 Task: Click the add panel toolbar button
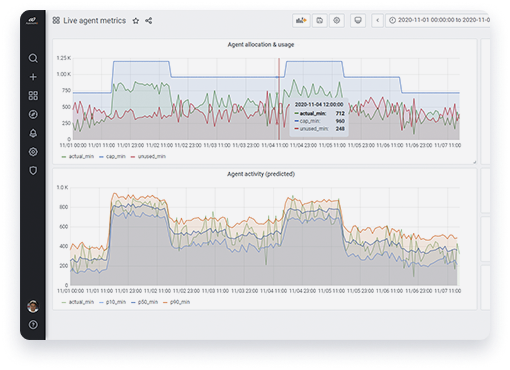[x=301, y=21]
